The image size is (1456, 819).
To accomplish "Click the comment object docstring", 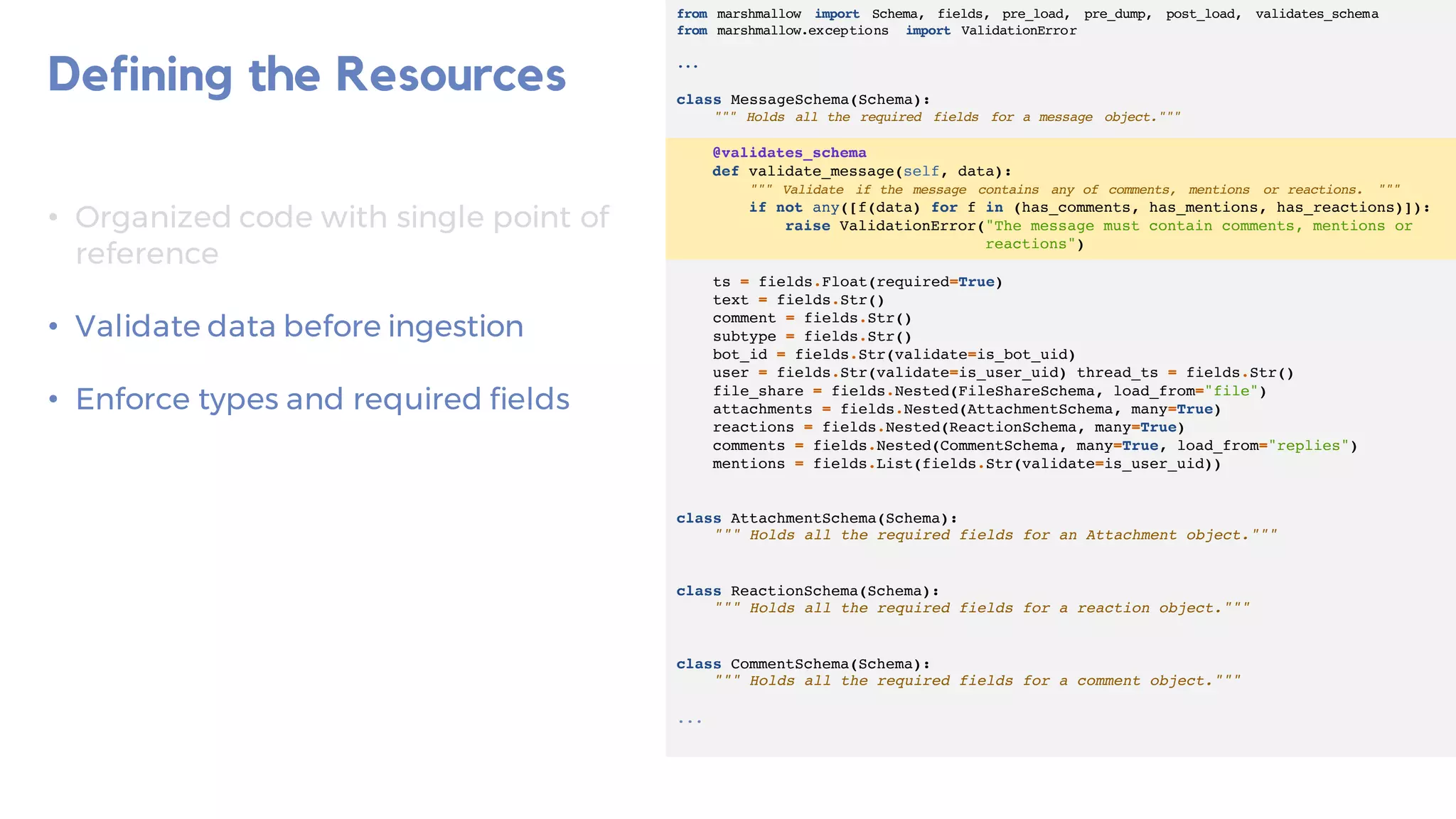I will 978,681.
